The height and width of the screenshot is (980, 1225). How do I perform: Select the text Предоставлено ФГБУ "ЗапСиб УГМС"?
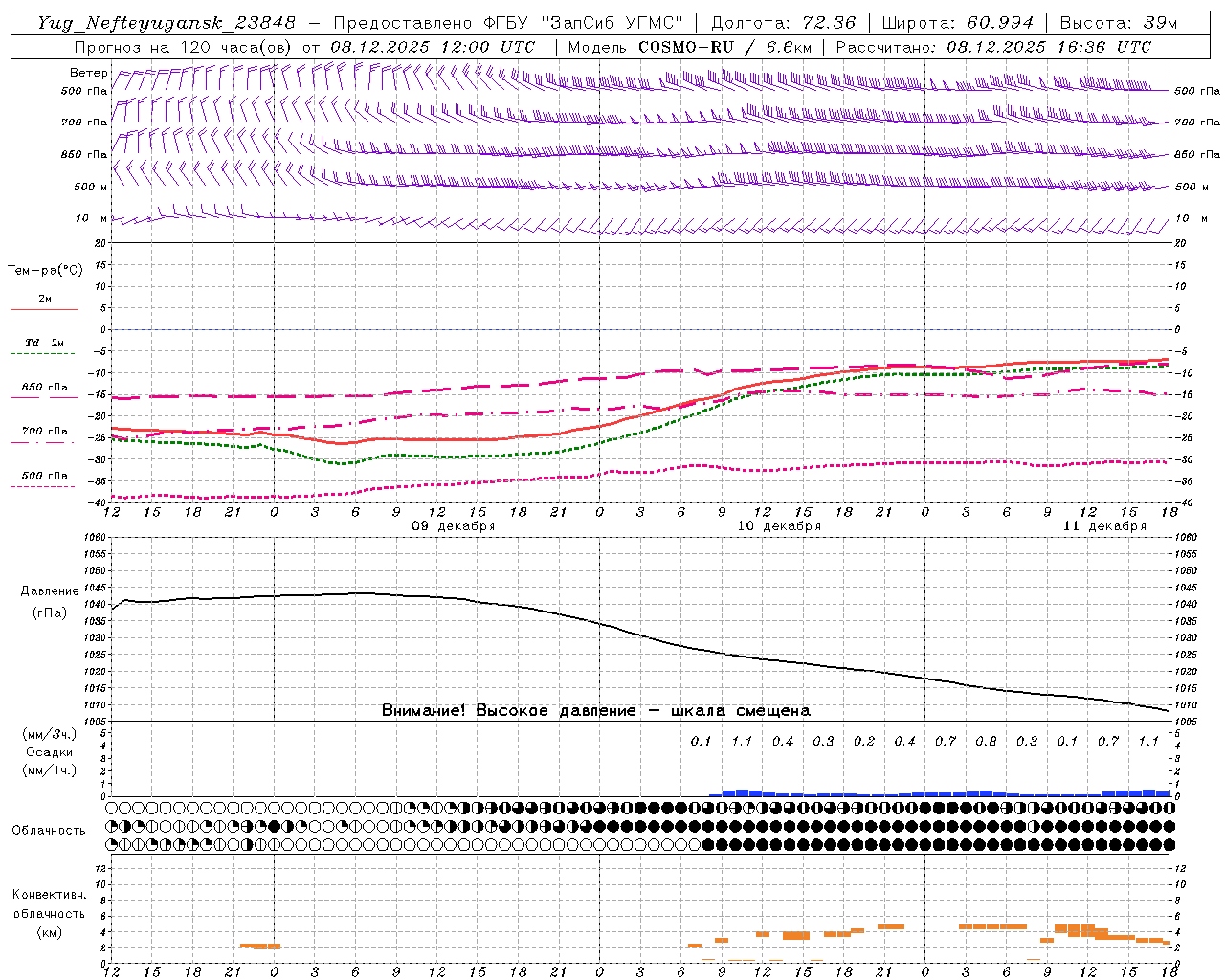(x=508, y=23)
